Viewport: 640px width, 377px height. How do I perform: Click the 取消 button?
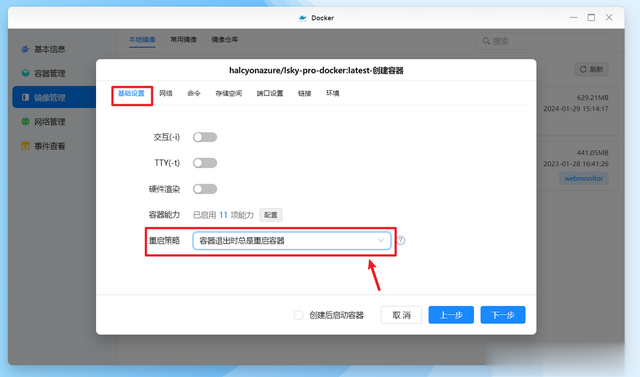click(401, 315)
